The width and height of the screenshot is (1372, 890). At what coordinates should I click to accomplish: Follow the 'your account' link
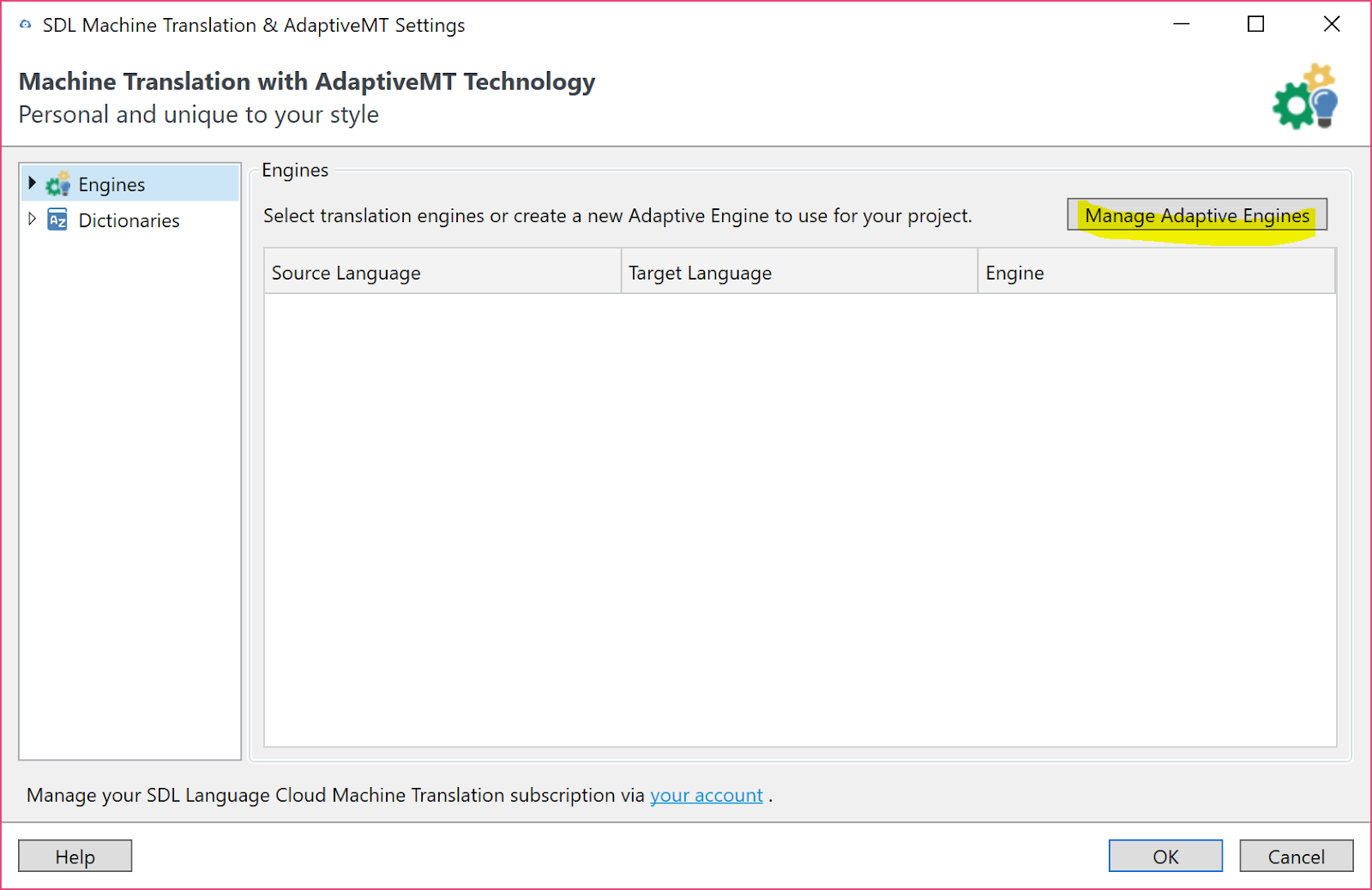pyautogui.click(x=706, y=796)
